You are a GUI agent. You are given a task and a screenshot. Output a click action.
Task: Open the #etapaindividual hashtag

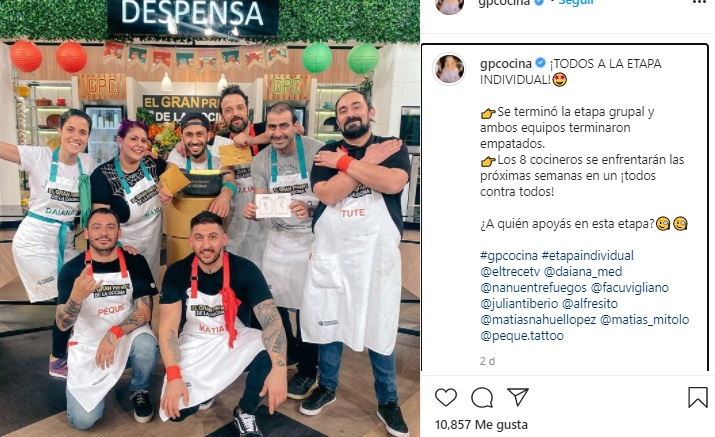[587, 255]
